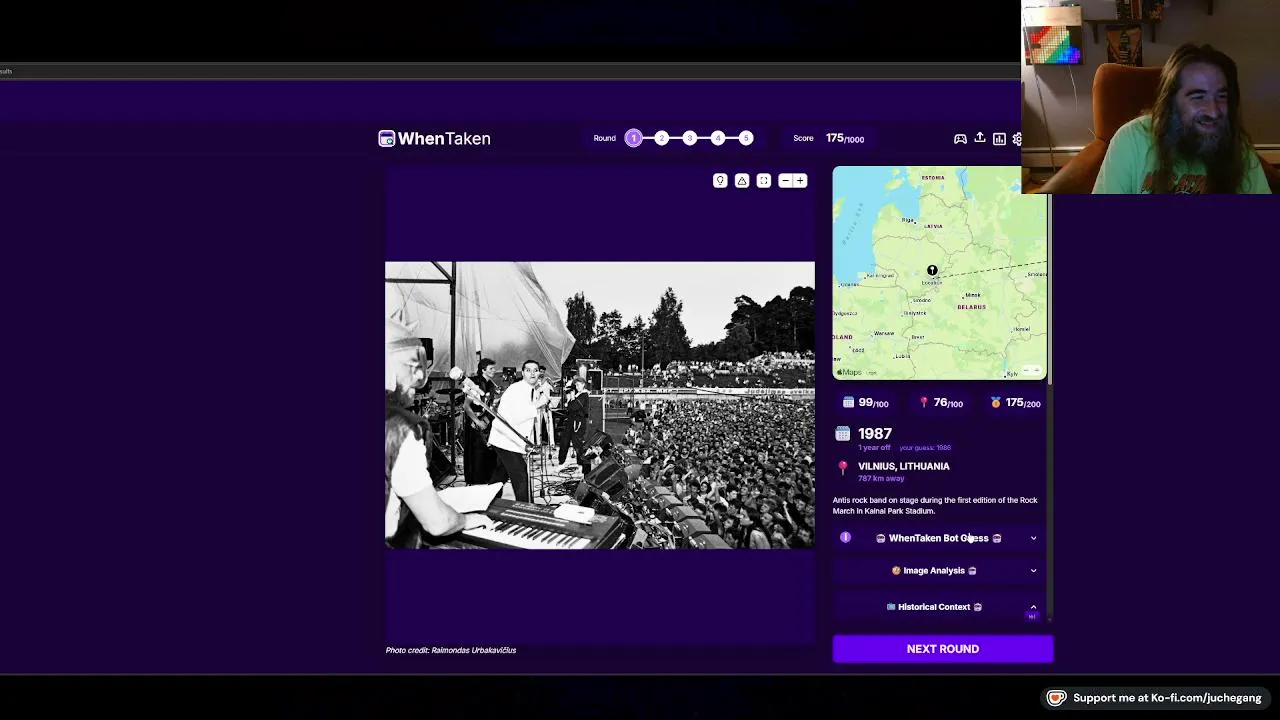Select round 5 step indicator
The image size is (1280, 720).
[x=745, y=138]
